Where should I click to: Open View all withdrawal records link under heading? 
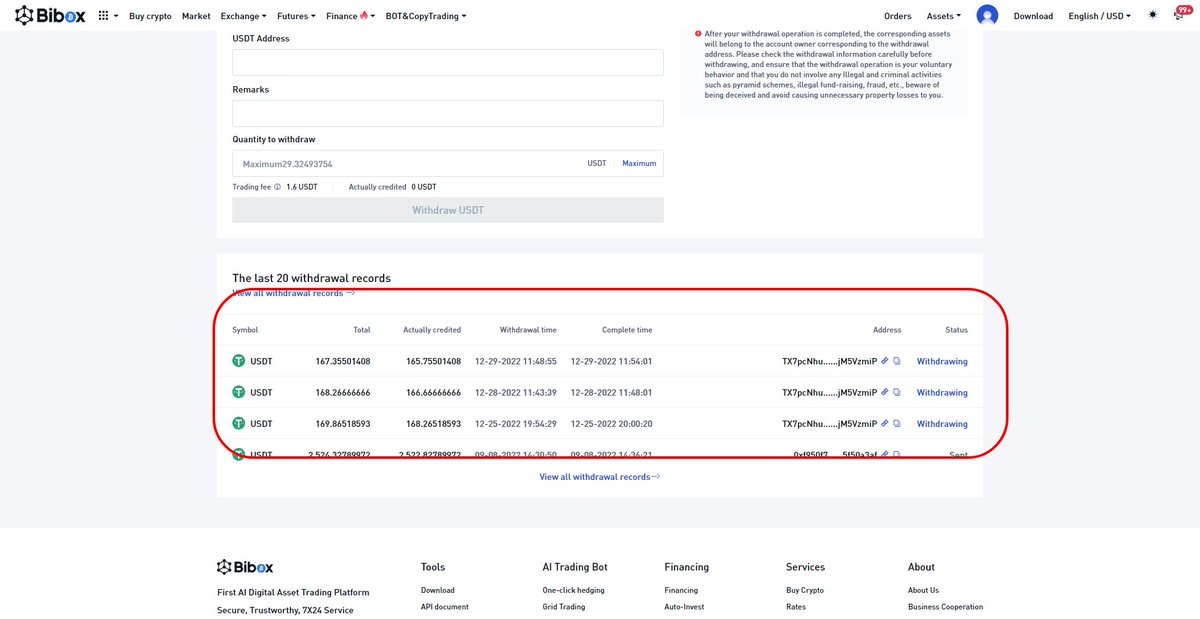pyautogui.click(x=293, y=293)
